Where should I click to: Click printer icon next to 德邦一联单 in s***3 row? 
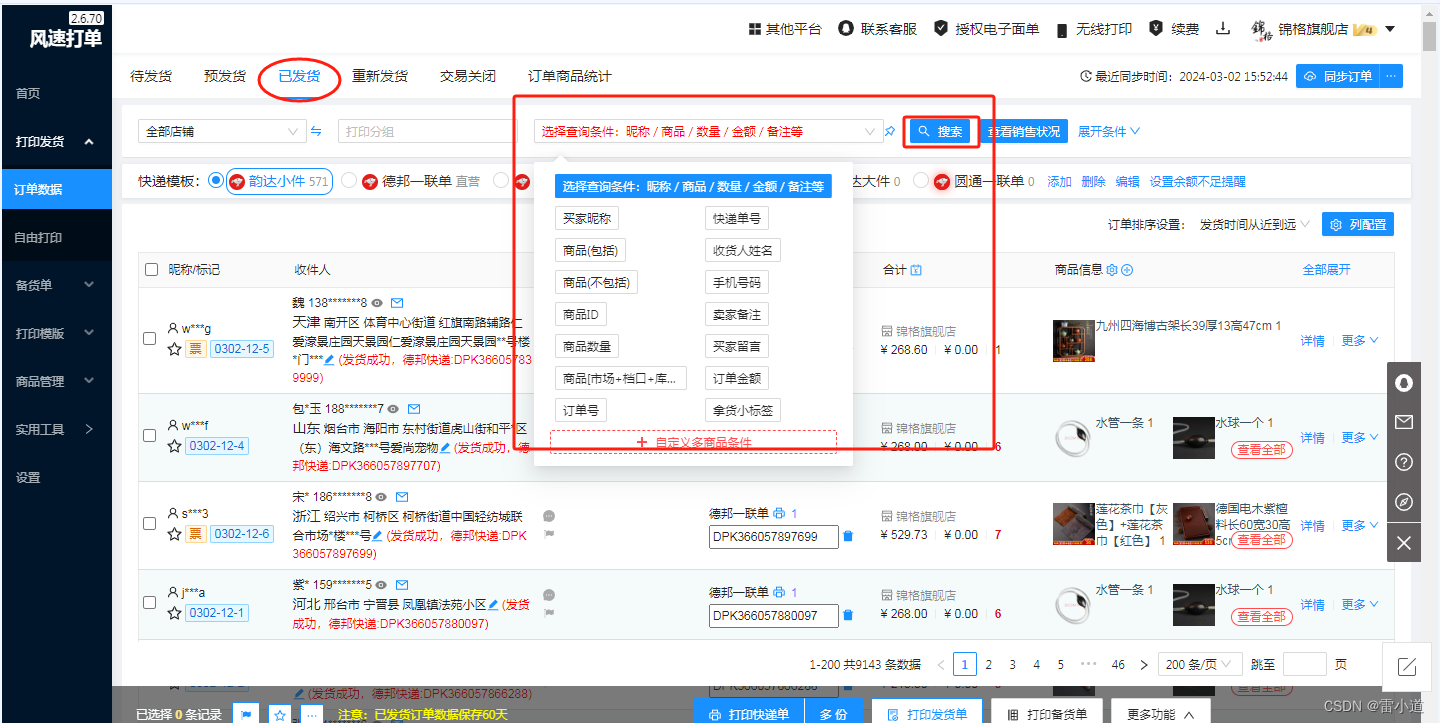pos(779,513)
